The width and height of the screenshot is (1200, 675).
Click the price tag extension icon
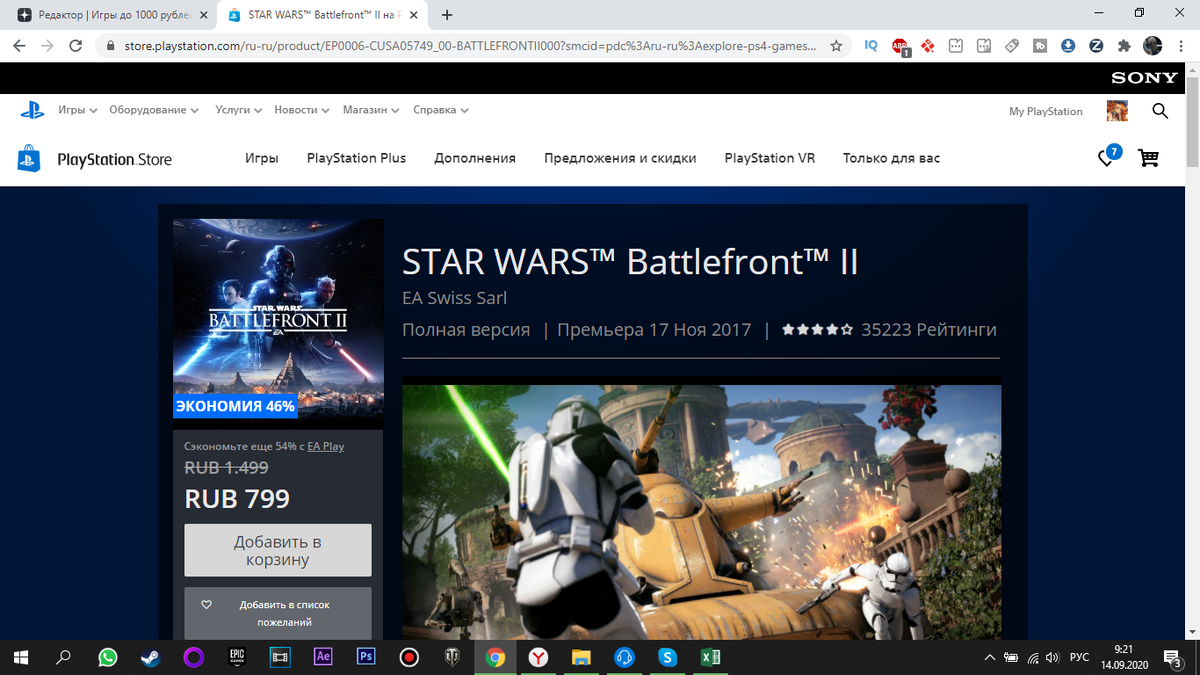click(1012, 45)
